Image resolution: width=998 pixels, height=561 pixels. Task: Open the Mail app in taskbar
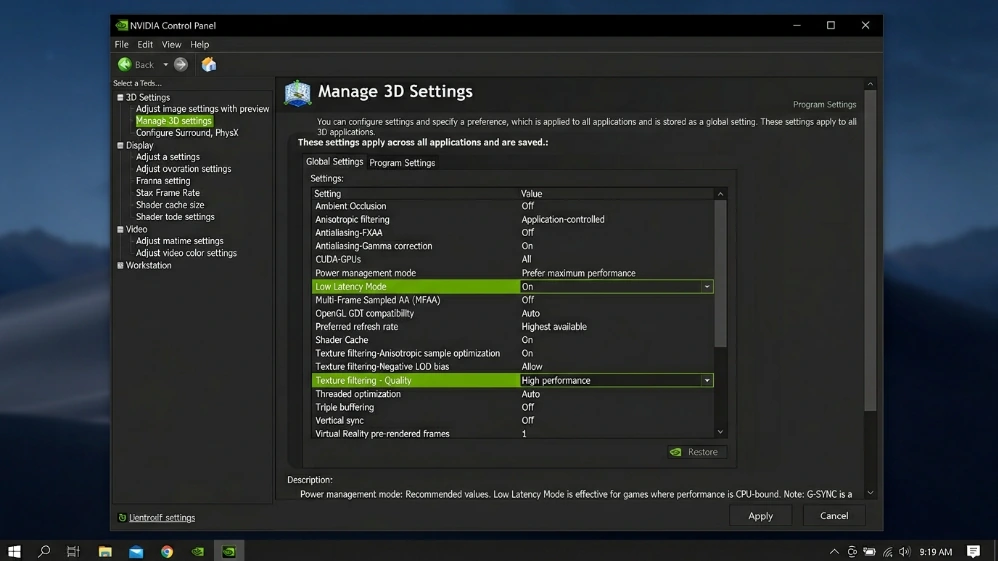pos(136,551)
